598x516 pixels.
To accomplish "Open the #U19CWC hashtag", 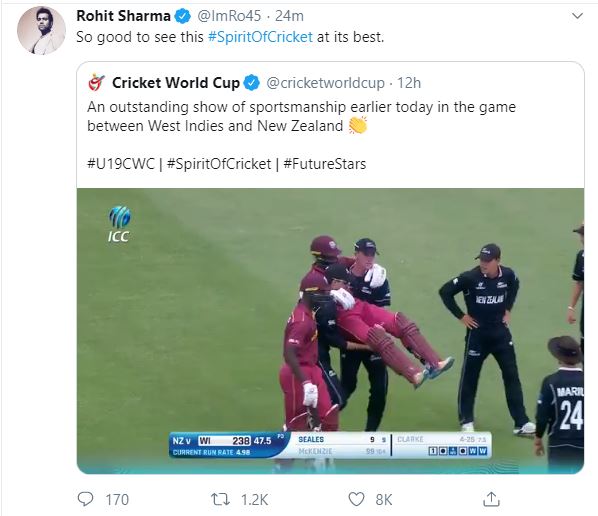I will 121,164.
